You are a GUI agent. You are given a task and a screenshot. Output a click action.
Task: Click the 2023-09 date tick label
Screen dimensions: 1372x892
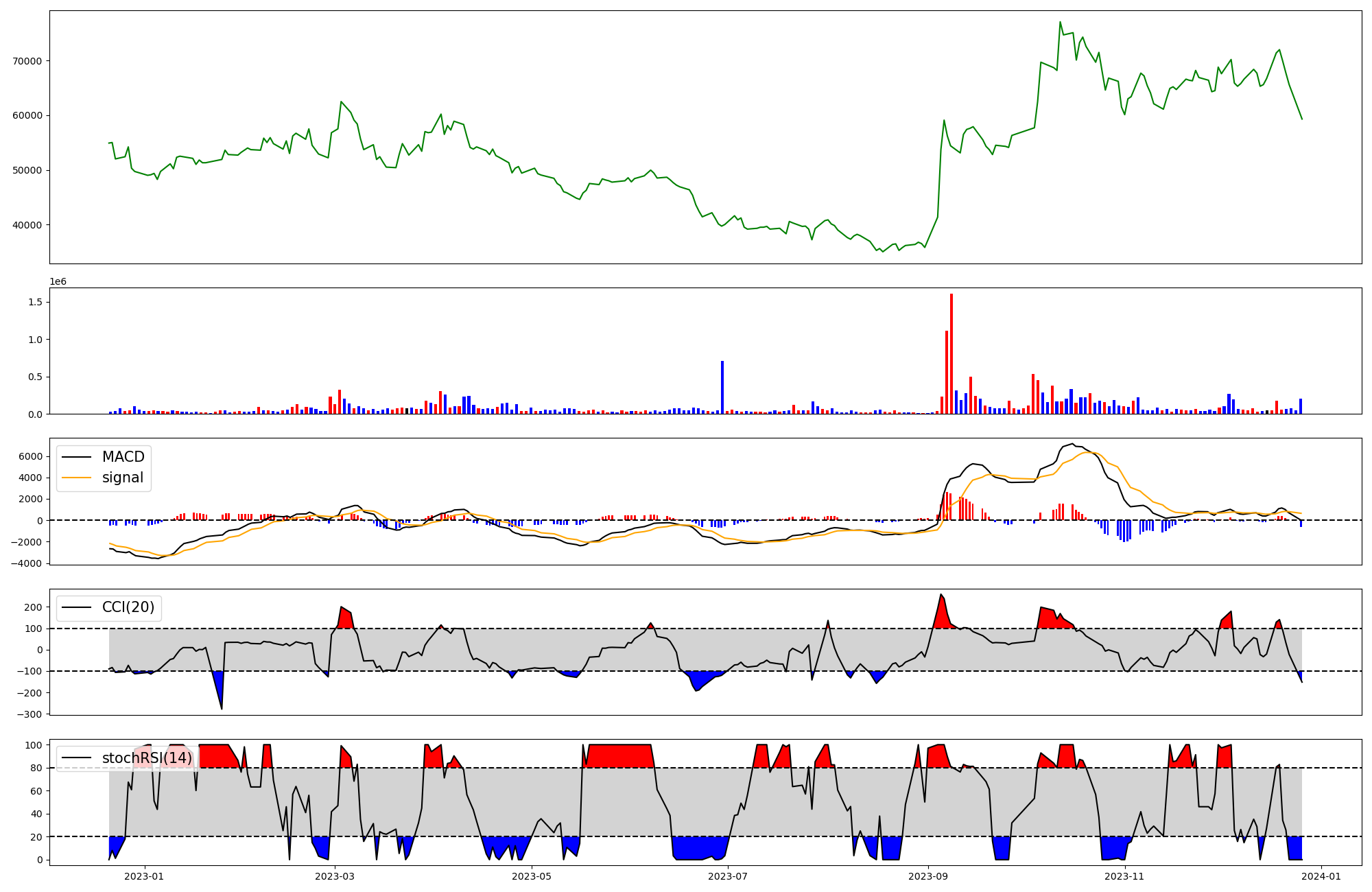[928, 876]
